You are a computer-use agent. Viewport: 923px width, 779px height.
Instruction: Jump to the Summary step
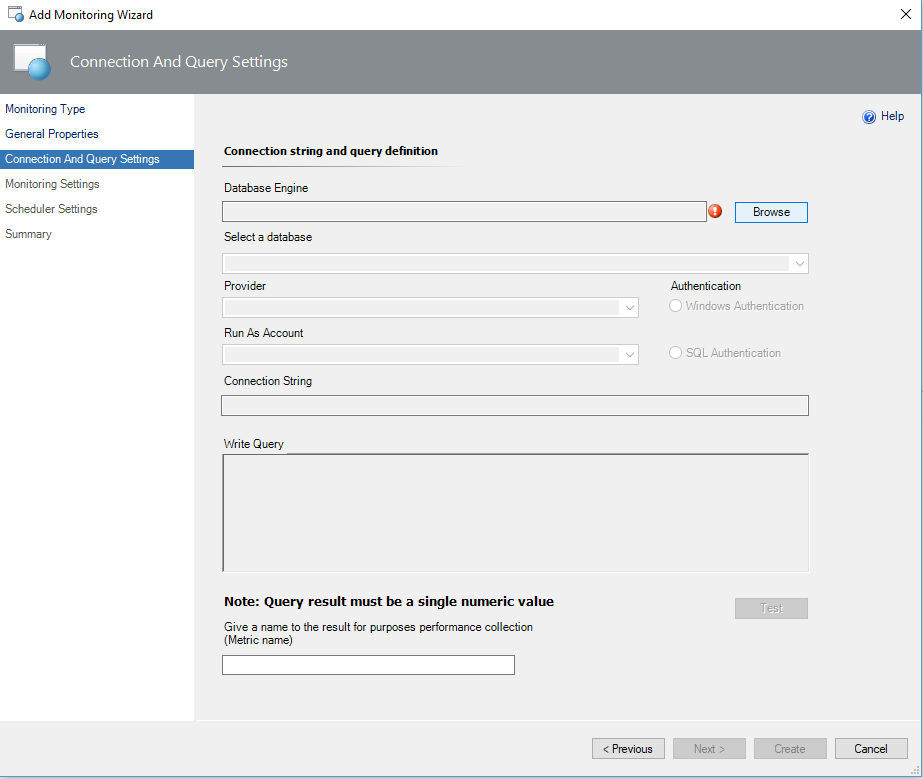click(28, 234)
